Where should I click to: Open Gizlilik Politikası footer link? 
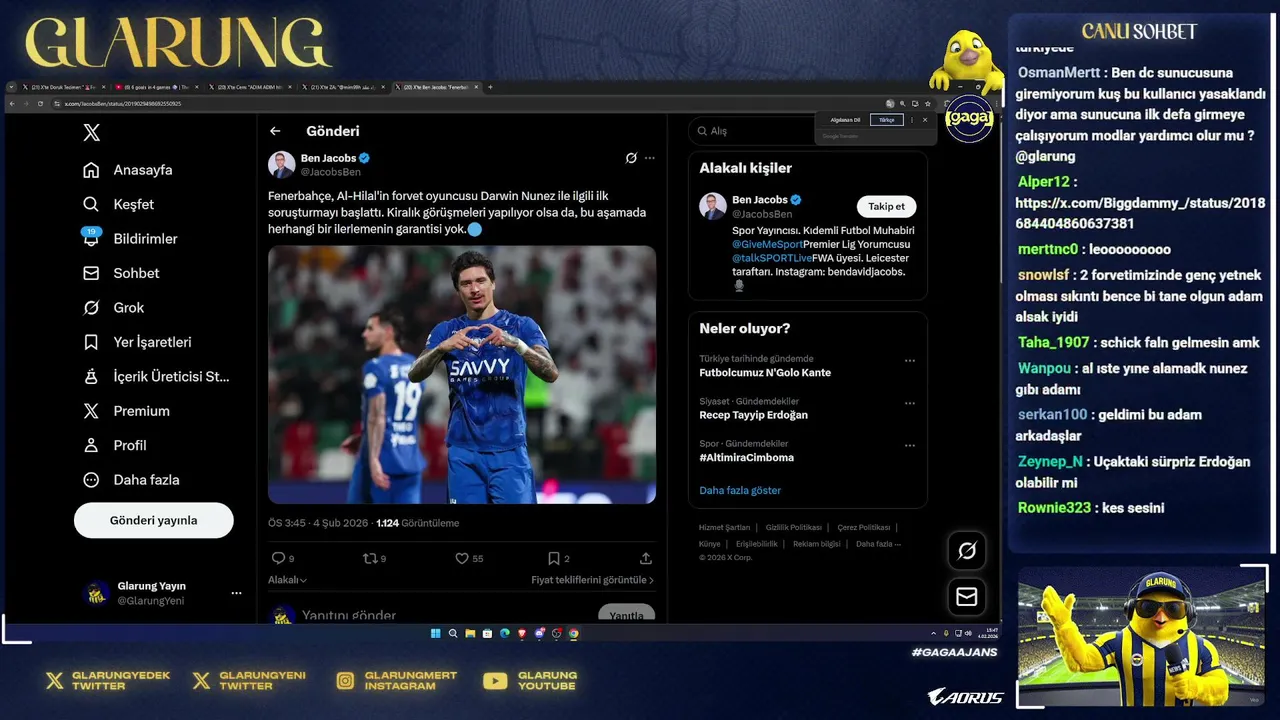[794, 527]
